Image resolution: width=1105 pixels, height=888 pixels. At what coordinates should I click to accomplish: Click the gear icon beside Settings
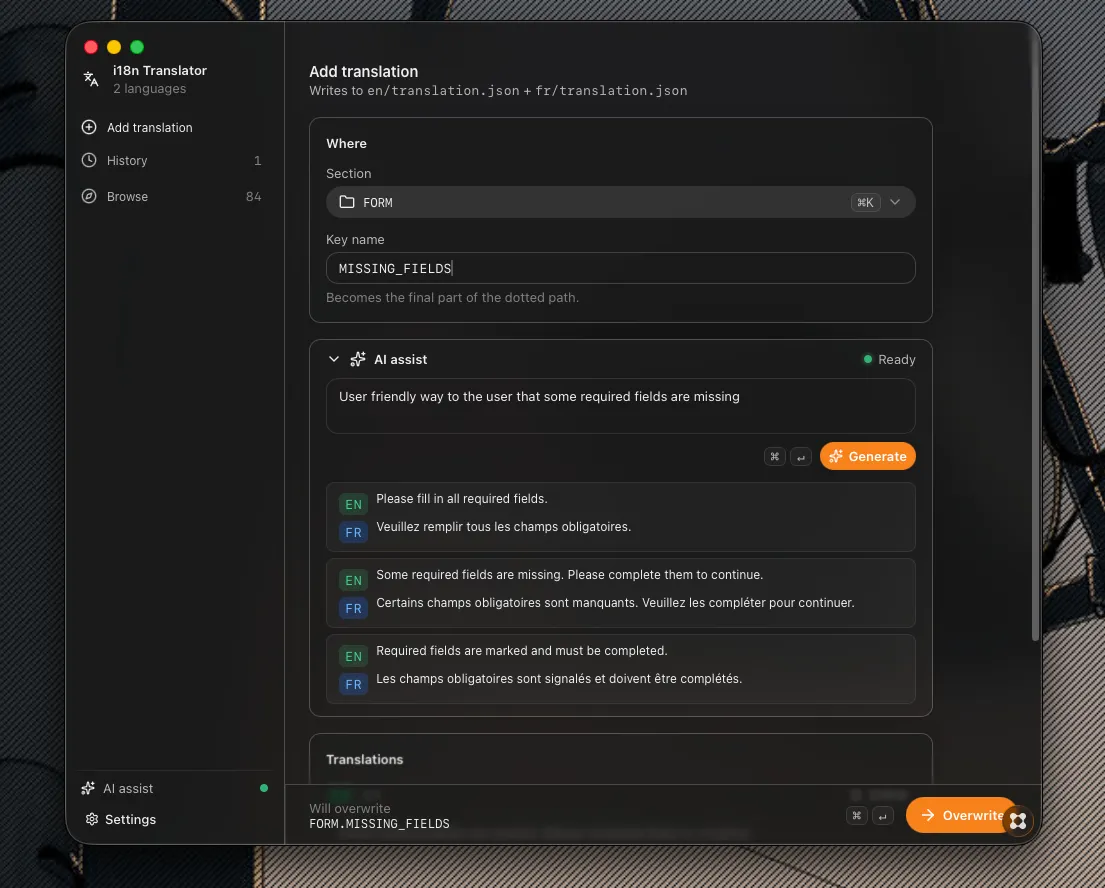coord(92,819)
